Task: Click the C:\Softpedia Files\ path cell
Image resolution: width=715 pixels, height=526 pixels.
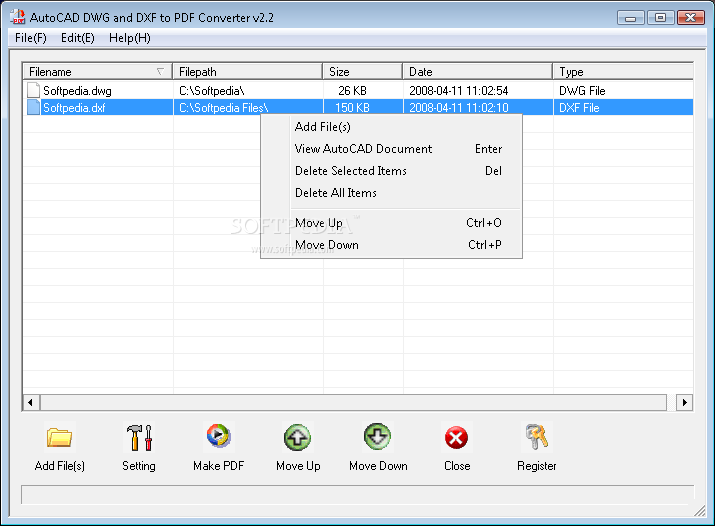Action: (223, 108)
